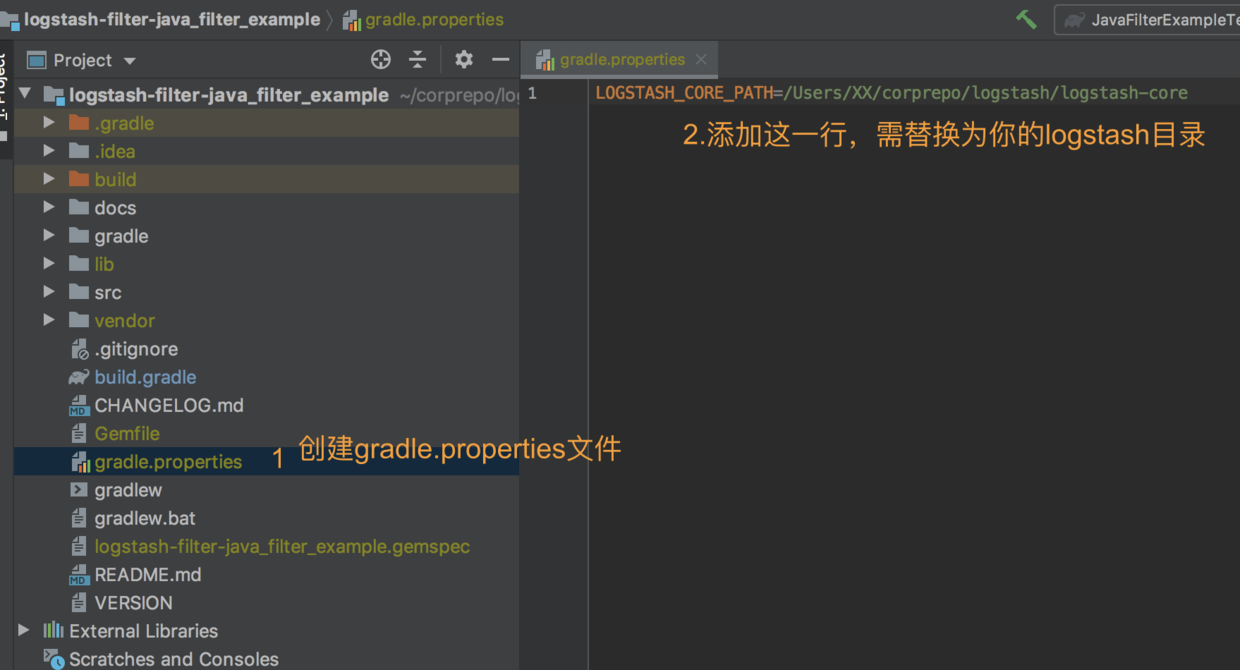Screen dimensions: 1240x670
Task: Expand the docs folder
Action: 49,208
